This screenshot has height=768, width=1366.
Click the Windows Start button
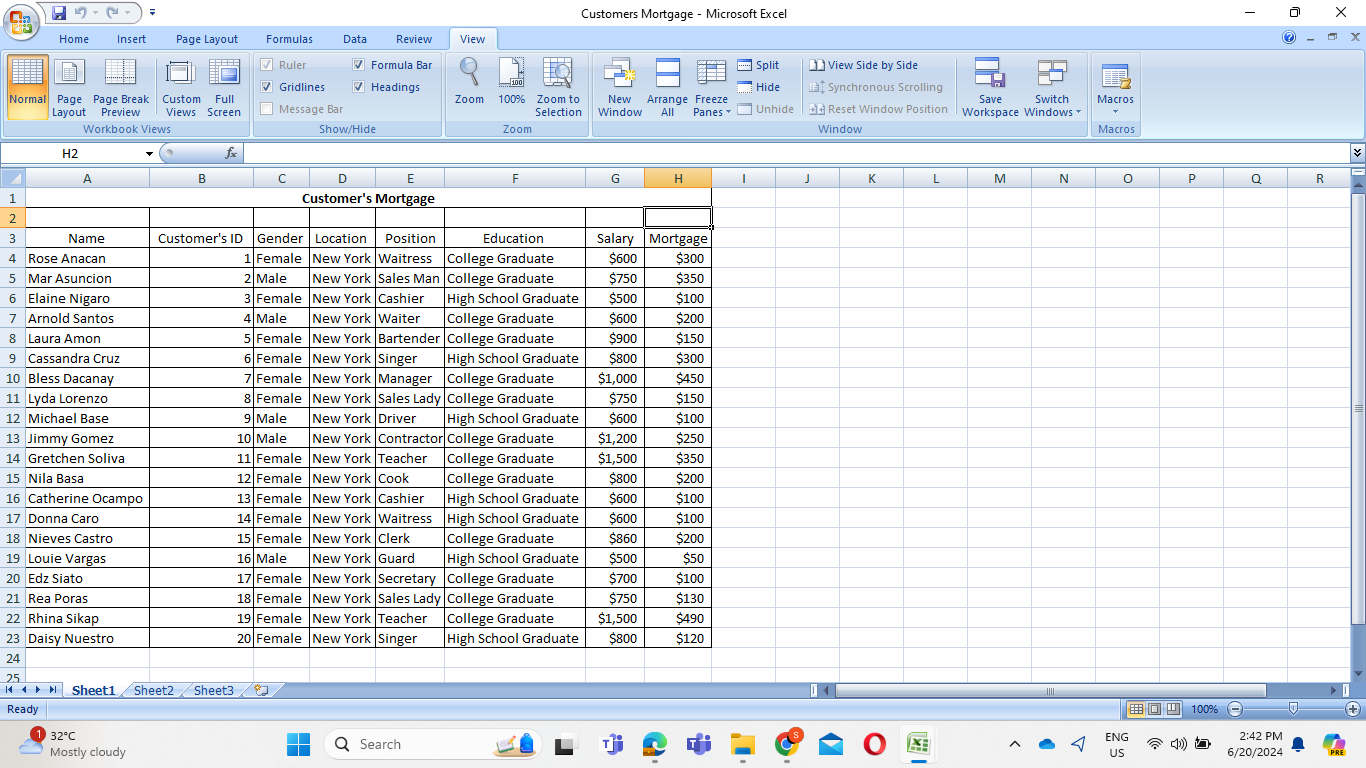pos(298,744)
